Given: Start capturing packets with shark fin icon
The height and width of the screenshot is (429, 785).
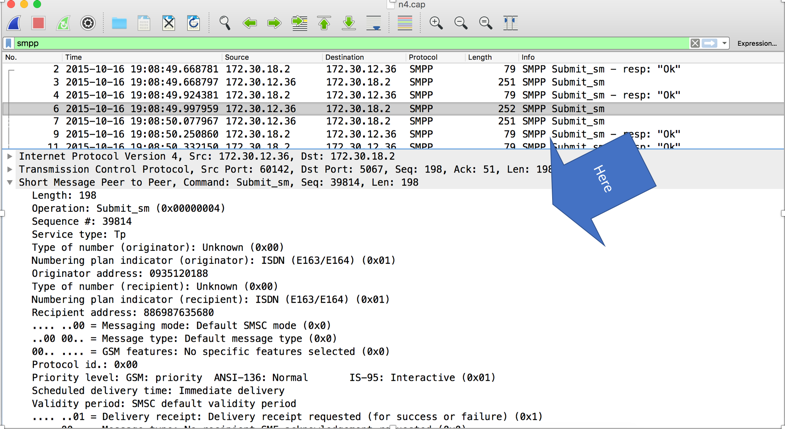Looking at the screenshot, I should coord(14,23).
